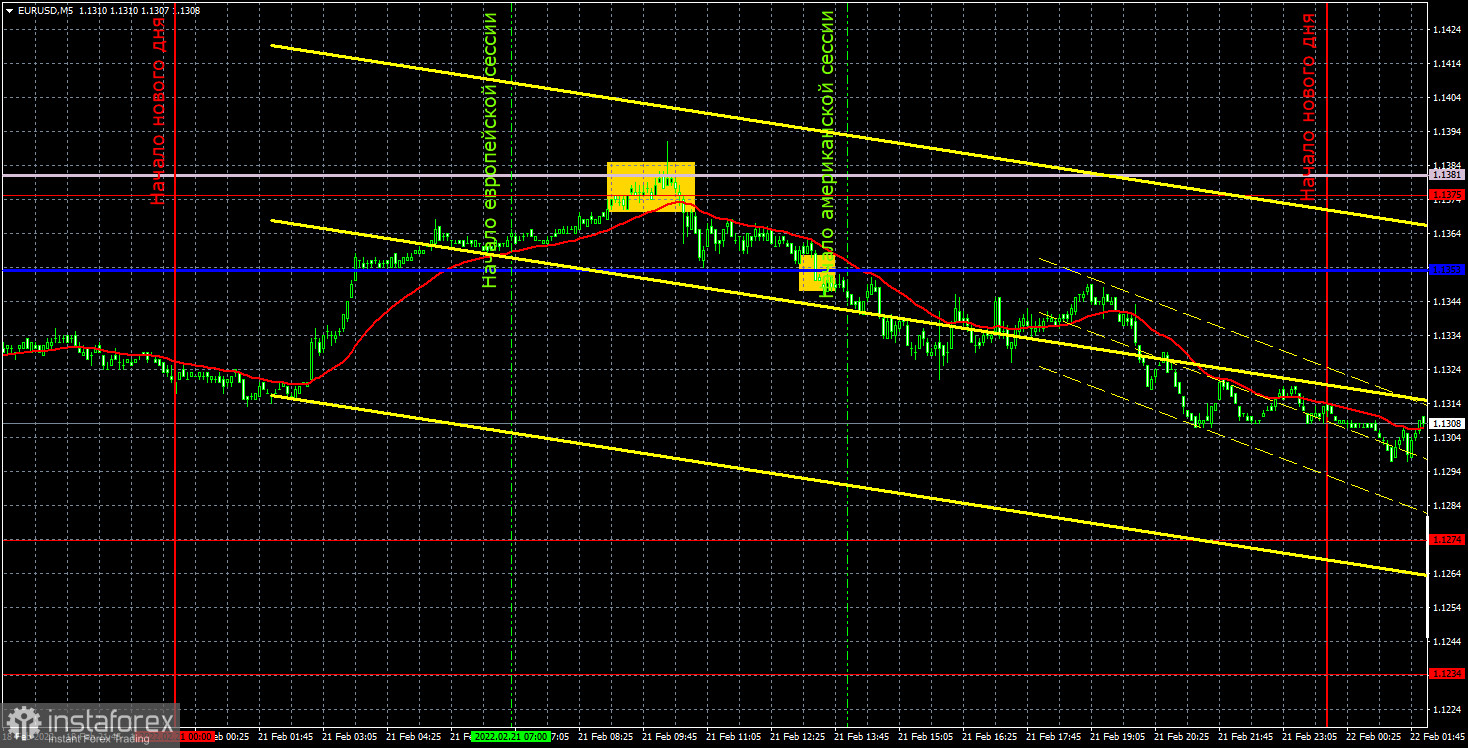Click the 22 Feb 01:45 time label

tap(1438, 736)
